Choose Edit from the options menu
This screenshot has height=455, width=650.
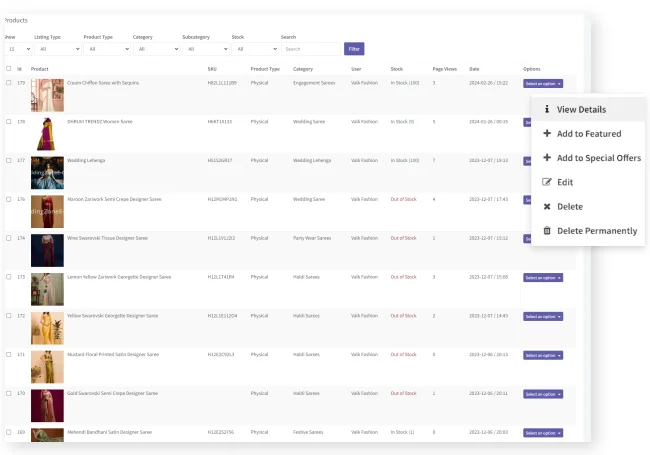coord(588,182)
